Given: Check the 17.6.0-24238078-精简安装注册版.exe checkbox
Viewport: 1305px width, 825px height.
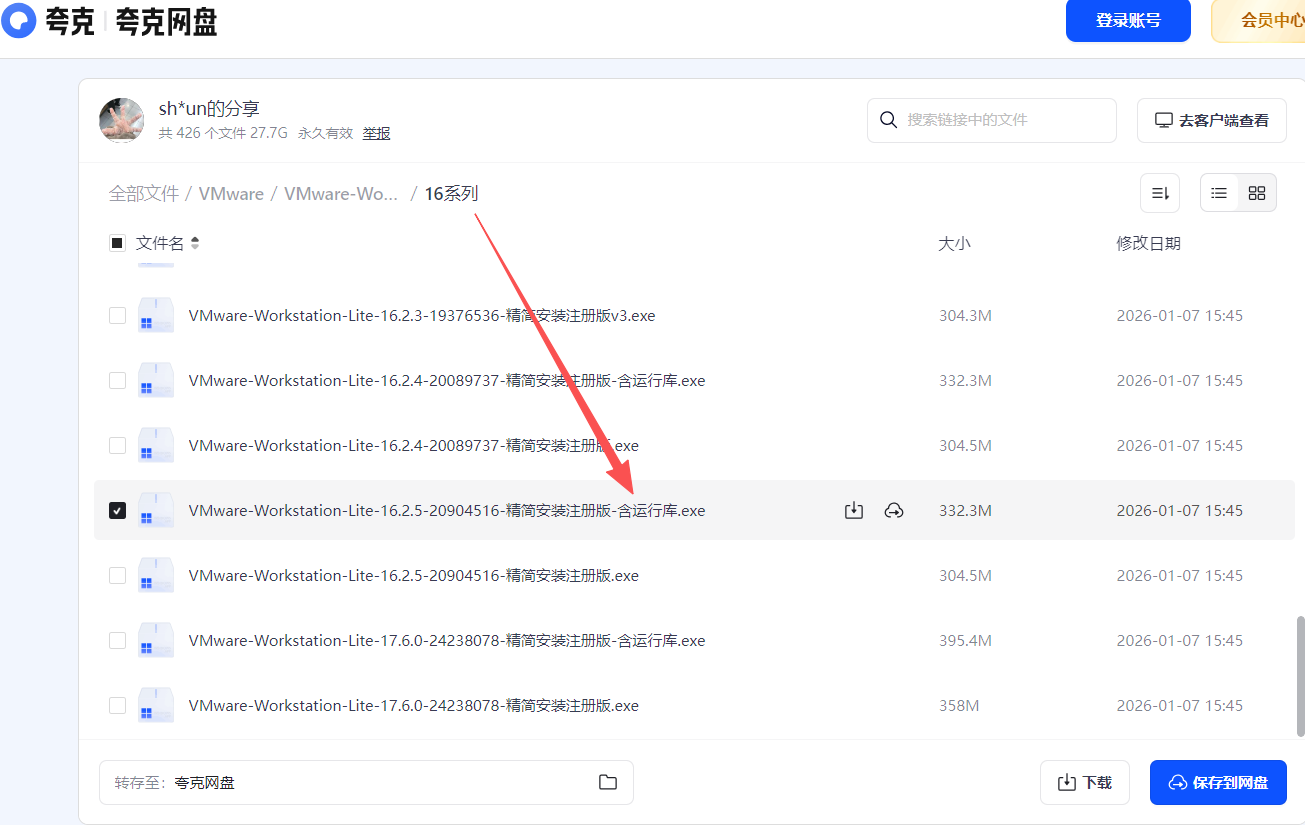Looking at the screenshot, I should [x=117, y=705].
